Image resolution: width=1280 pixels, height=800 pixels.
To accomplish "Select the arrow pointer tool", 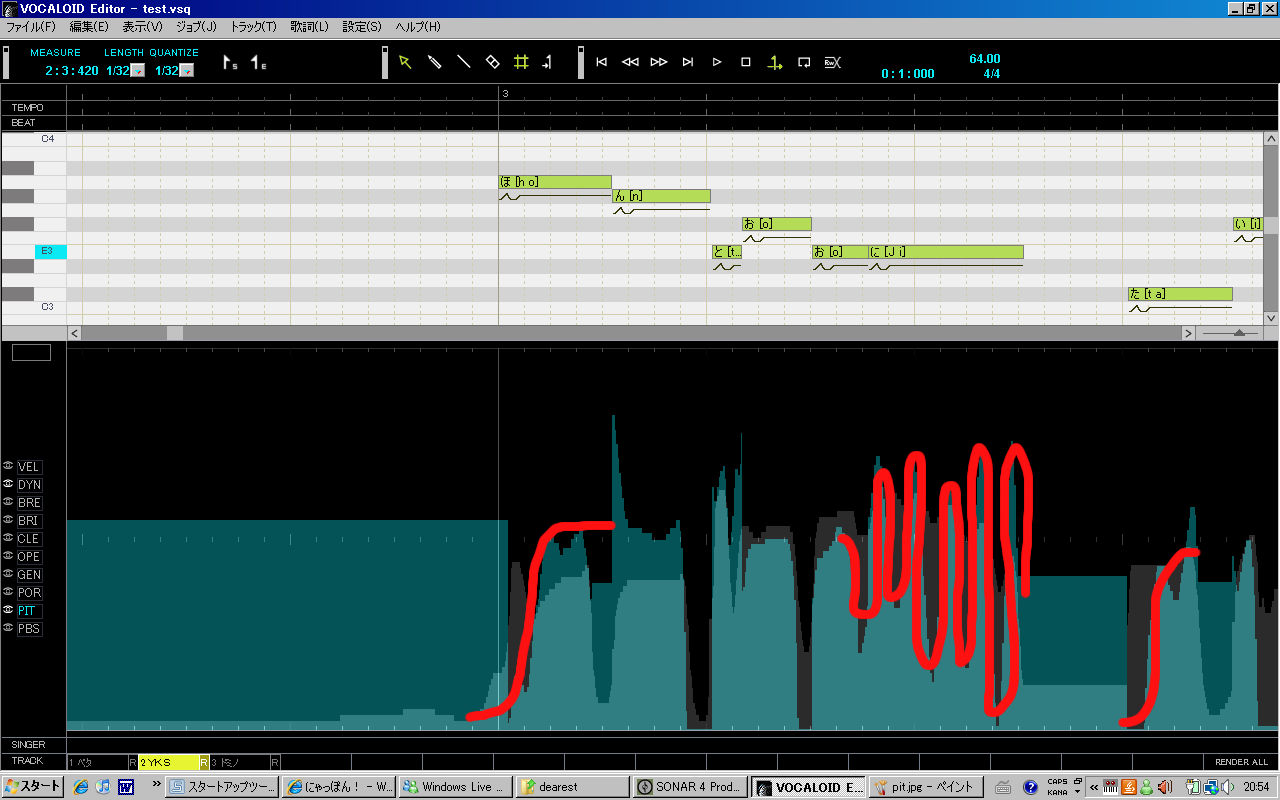I will [405, 62].
